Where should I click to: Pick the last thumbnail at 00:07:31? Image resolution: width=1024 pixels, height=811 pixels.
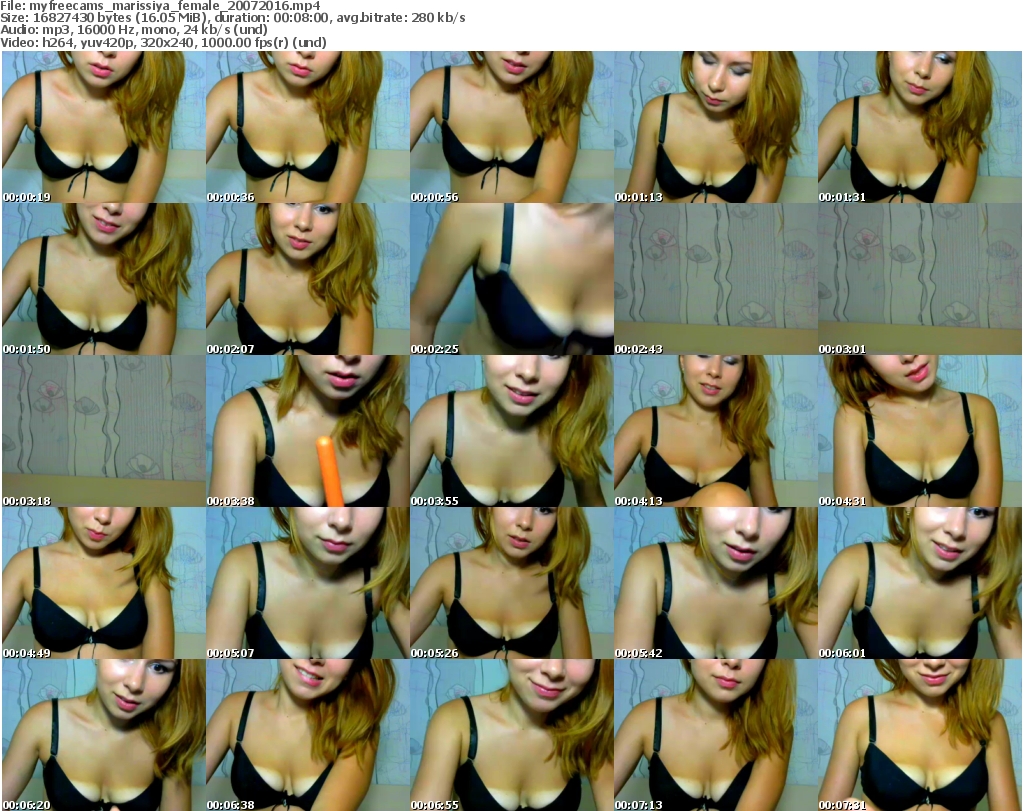(920, 735)
